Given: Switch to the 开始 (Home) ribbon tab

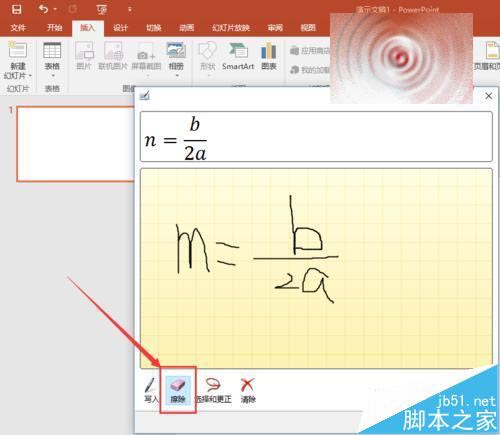Looking at the screenshot, I should pos(54,28).
